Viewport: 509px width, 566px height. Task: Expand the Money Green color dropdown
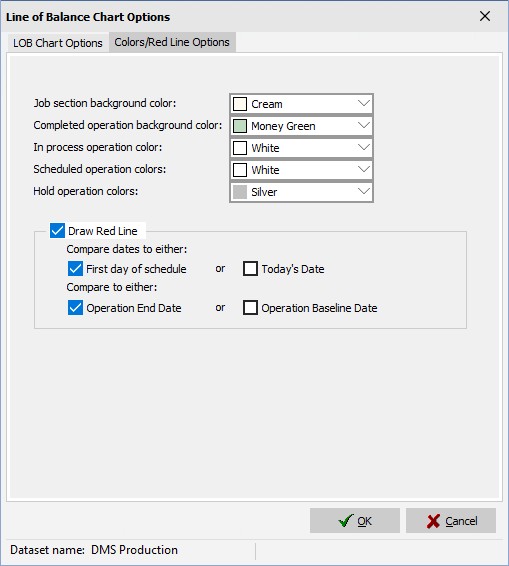click(x=301, y=126)
